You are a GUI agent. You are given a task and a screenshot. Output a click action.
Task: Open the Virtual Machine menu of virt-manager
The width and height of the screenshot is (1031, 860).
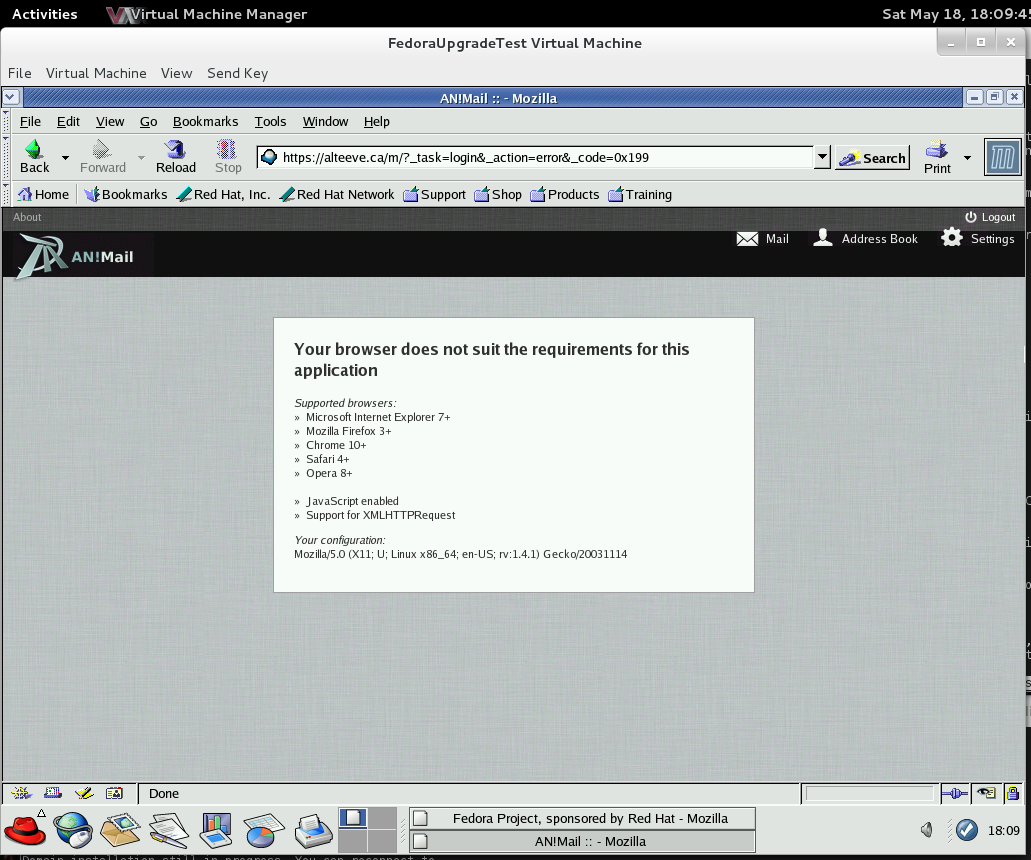pyautogui.click(x=96, y=73)
